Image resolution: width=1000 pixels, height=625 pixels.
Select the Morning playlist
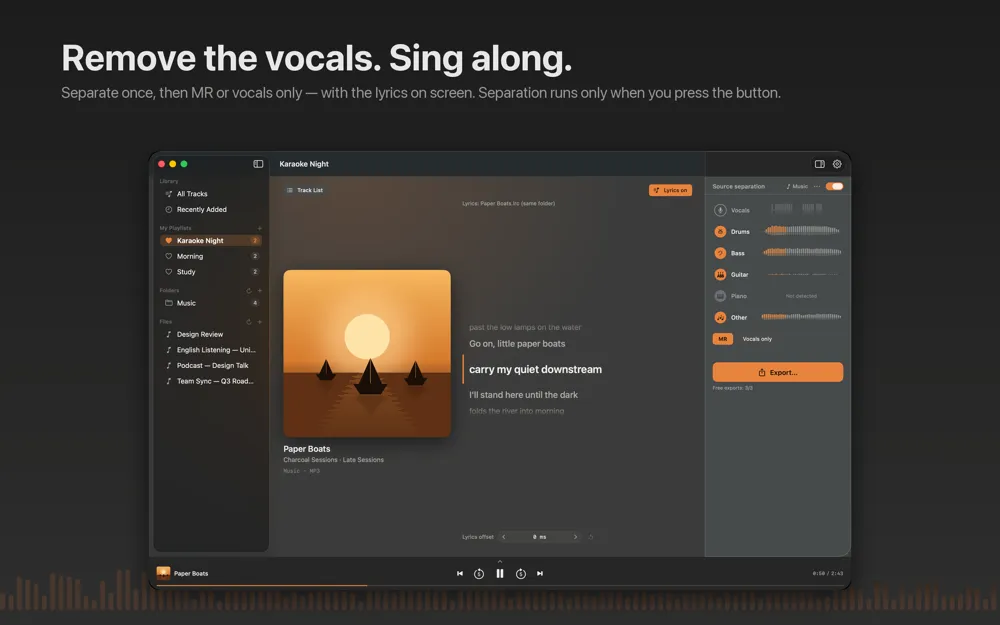click(x=210, y=256)
